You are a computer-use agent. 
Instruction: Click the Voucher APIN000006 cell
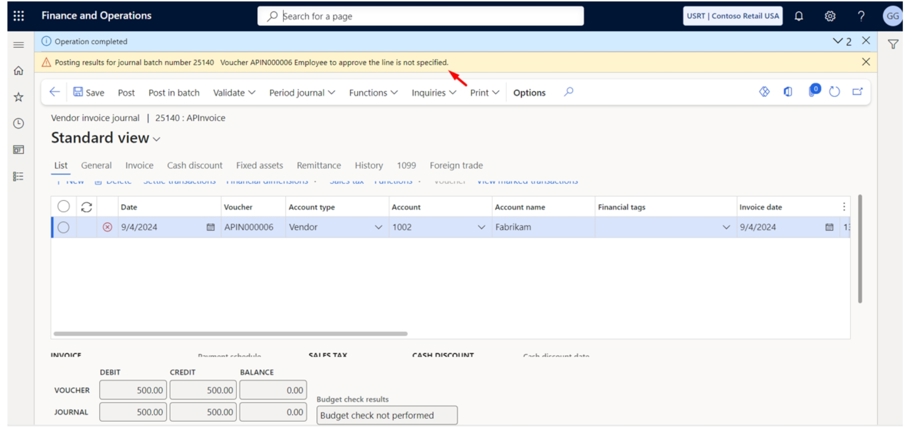coord(253,227)
